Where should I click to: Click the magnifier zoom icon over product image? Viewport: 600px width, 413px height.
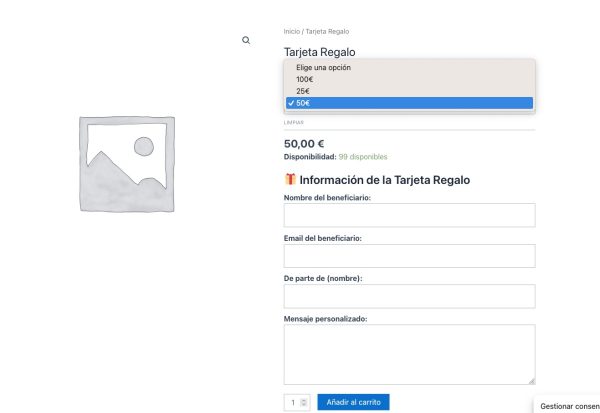pos(246,40)
